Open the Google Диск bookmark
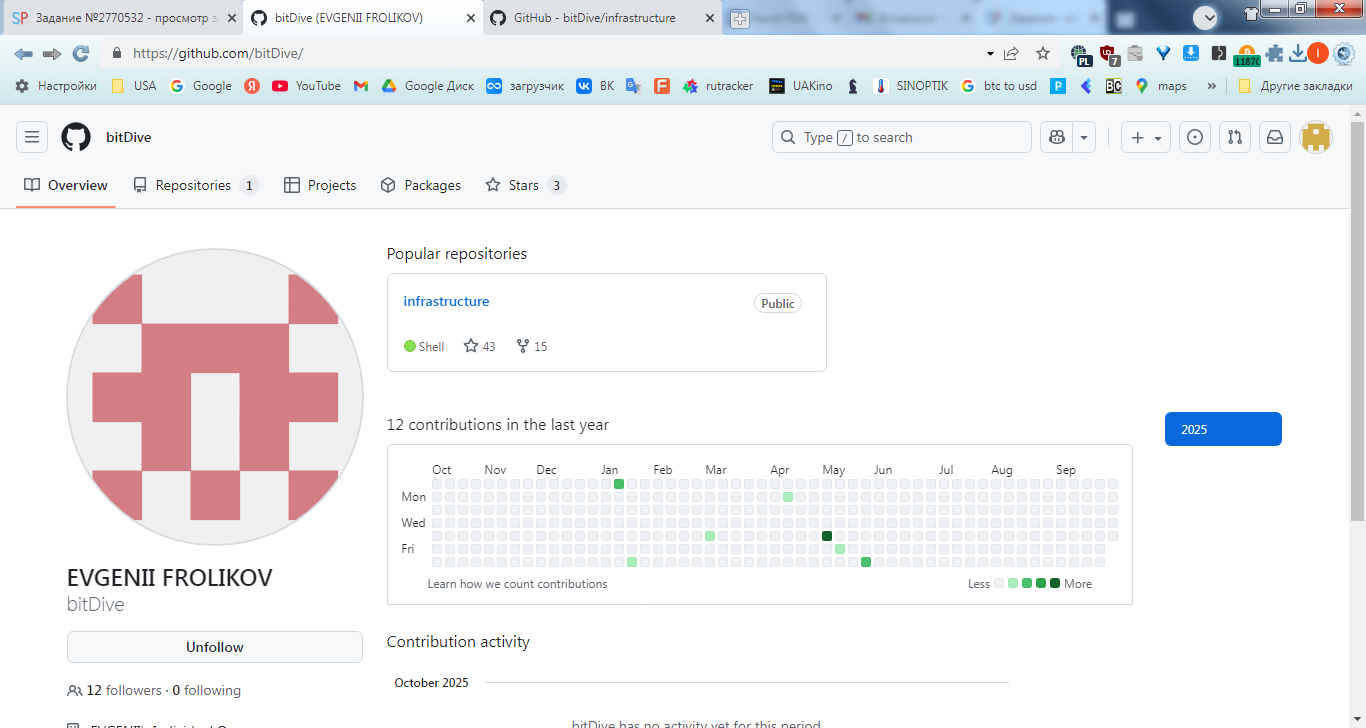This screenshot has height=728, width=1366. tap(428, 86)
